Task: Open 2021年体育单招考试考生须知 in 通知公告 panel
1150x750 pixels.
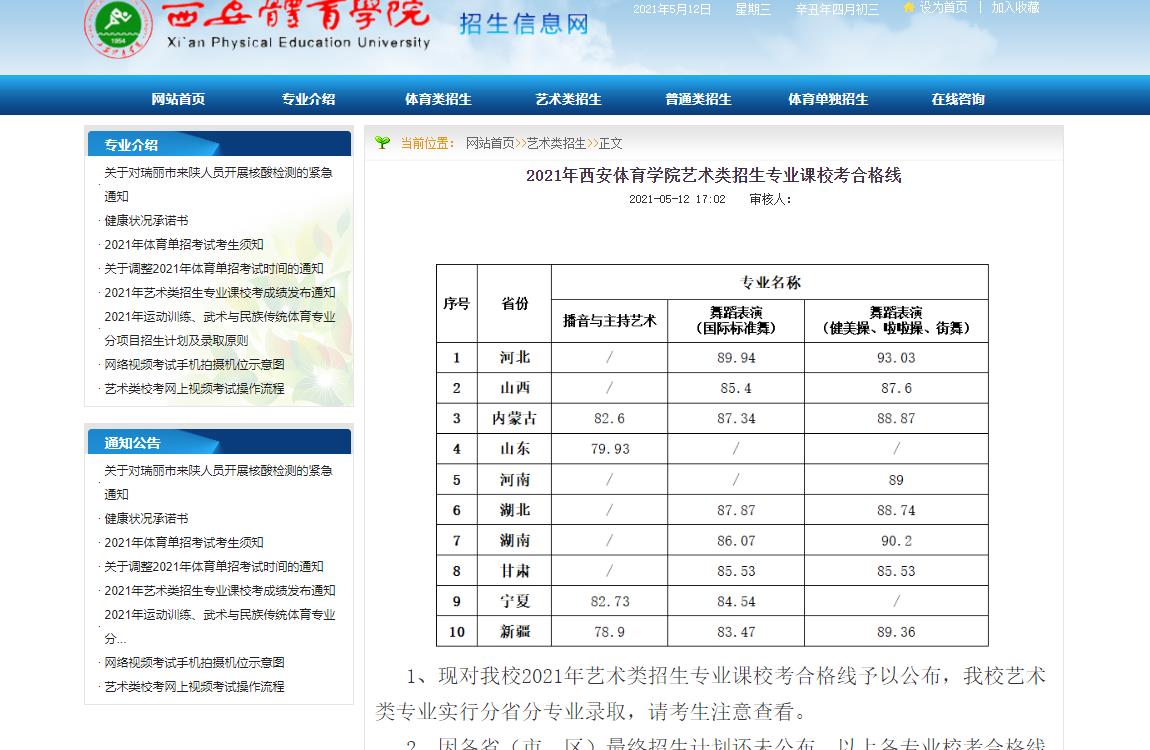Action: [x=183, y=543]
